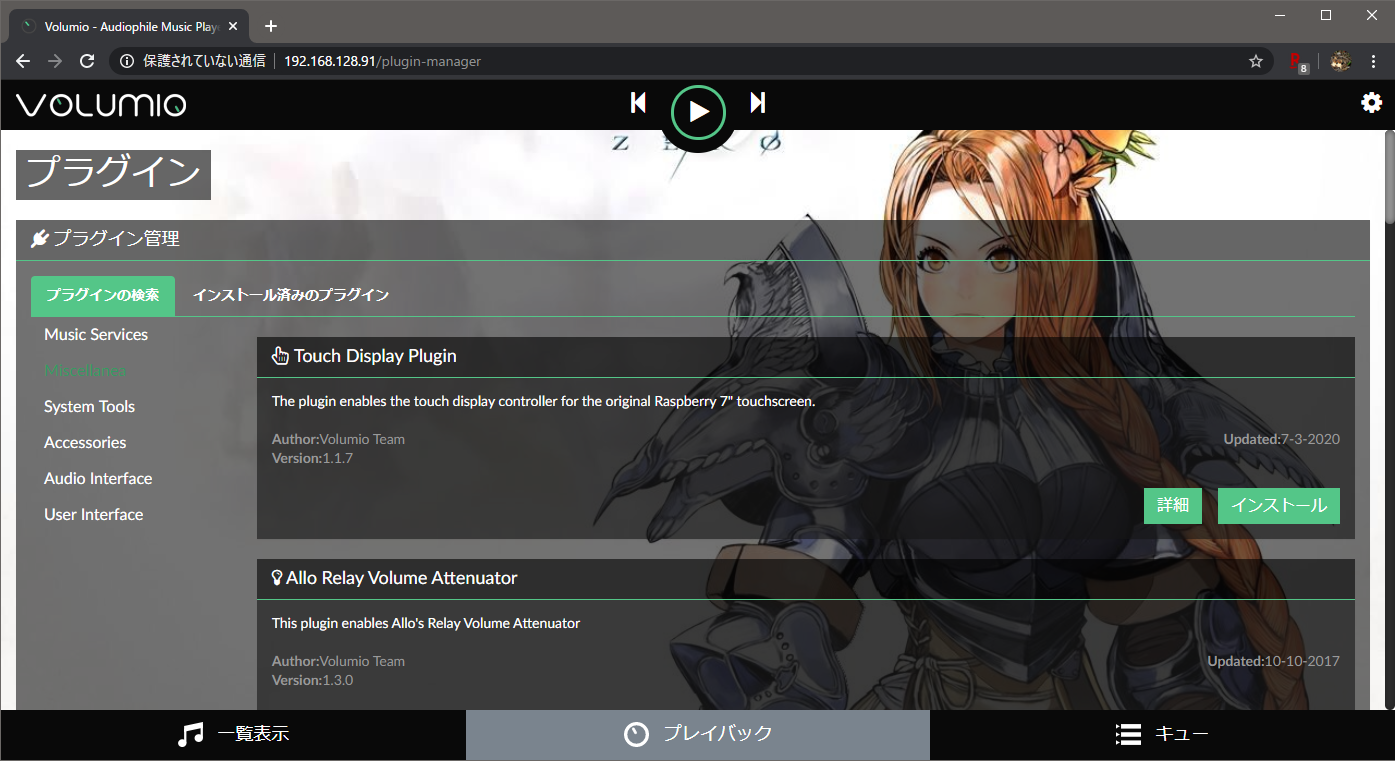Switch to インストール済みのプラグイン tab
This screenshot has height=761, width=1395.
click(x=291, y=295)
